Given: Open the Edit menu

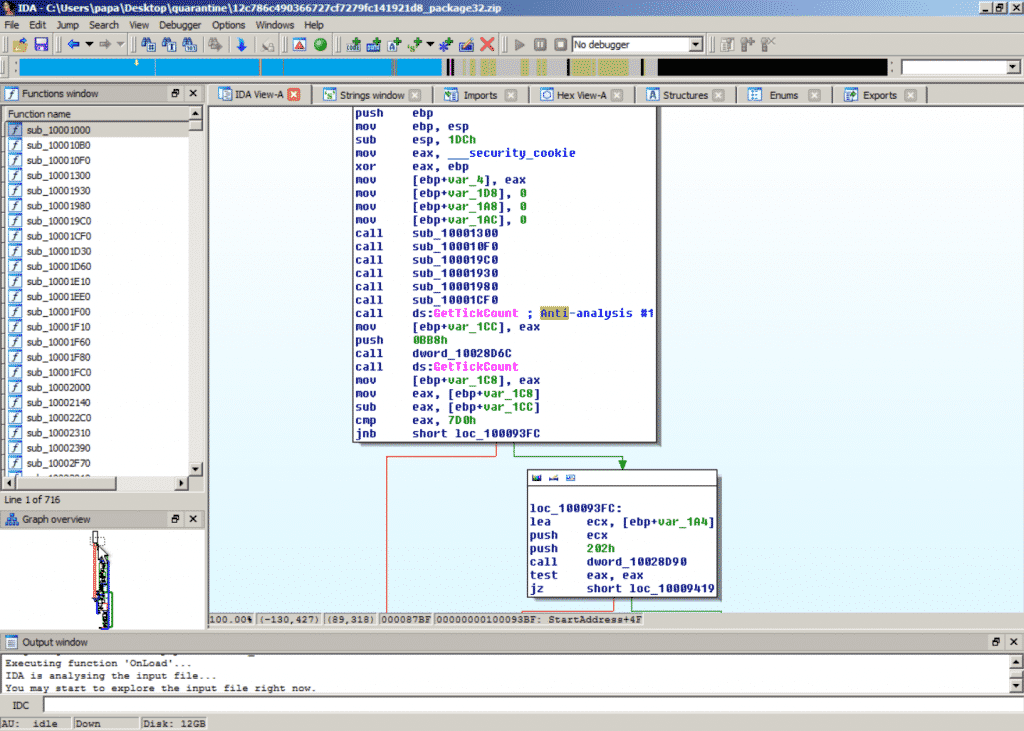Looking at the screenshot, I should pyautogui.click(x=37, y=25).
